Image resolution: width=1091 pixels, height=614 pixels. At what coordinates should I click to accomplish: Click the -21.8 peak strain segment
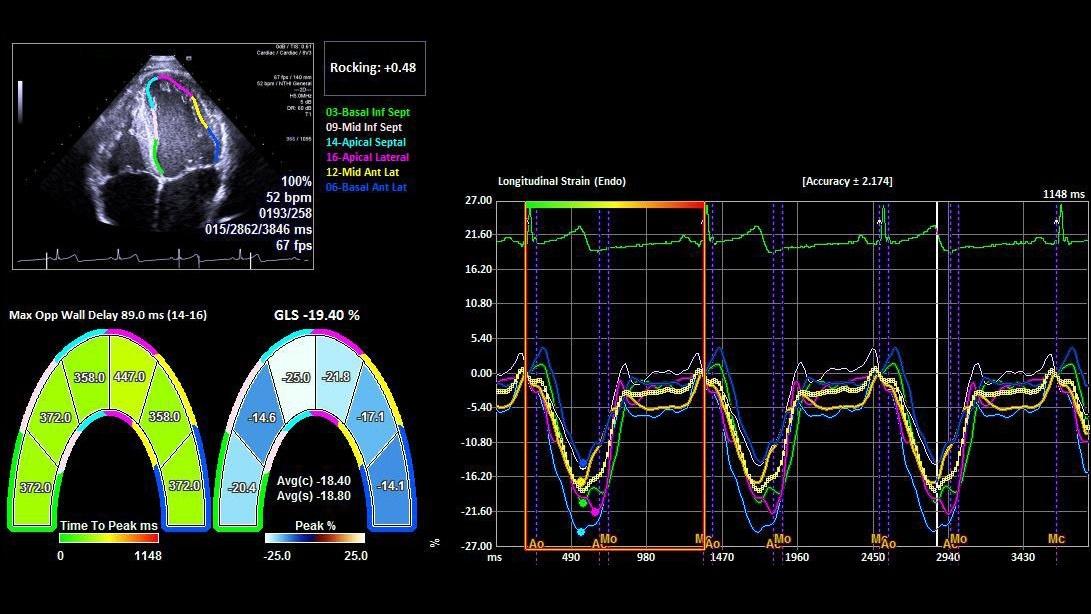click(336, 376)
